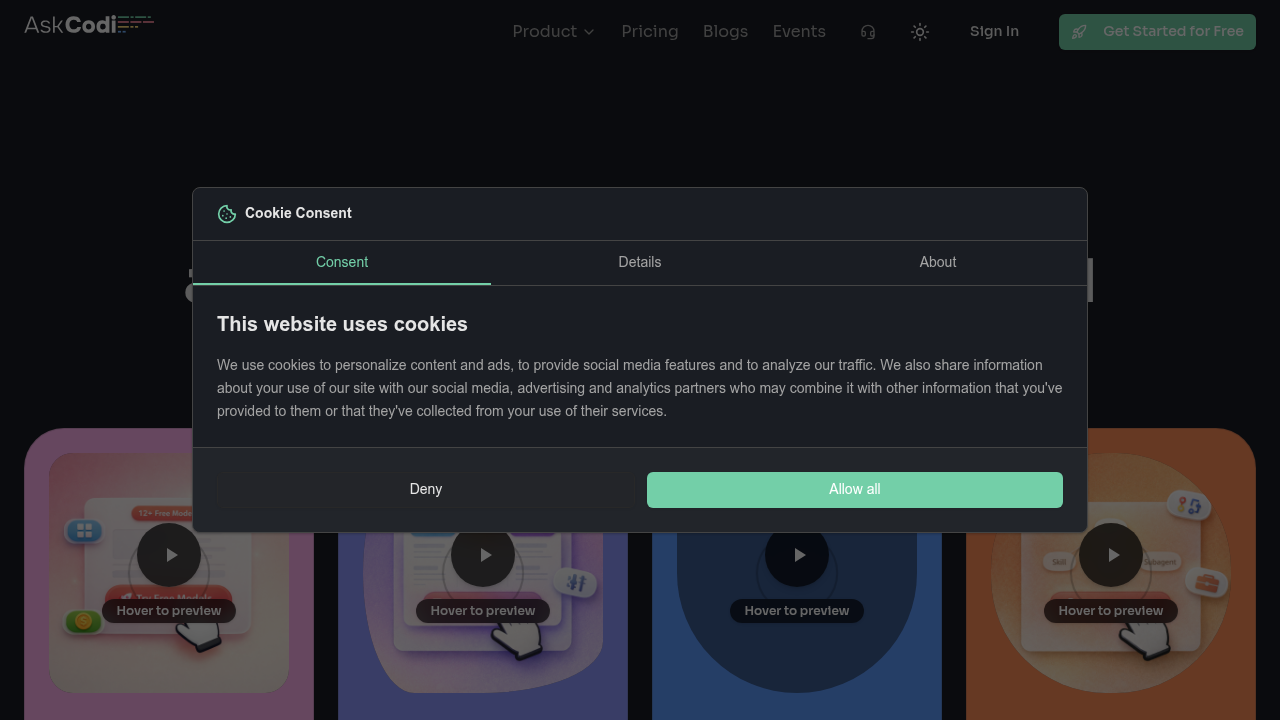Toggle the sun theme switcher icon
1280x720 pixels.
[x=920, y=32]
